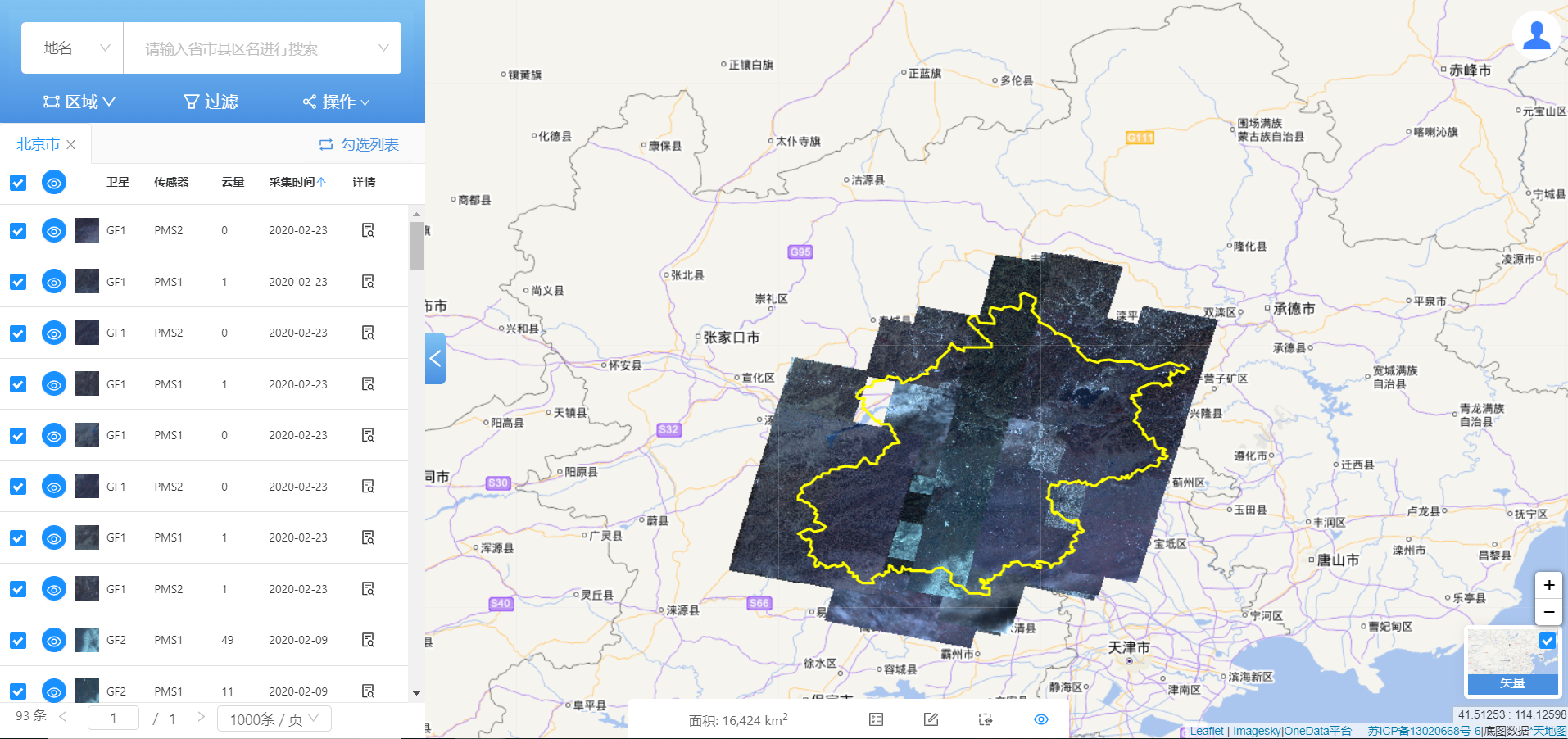Image resolution: width=1568 pixels, height=739 pixels.
Task: Click the user profile avatar icon
Action: pyautogui.click(x=1536, y=35)
